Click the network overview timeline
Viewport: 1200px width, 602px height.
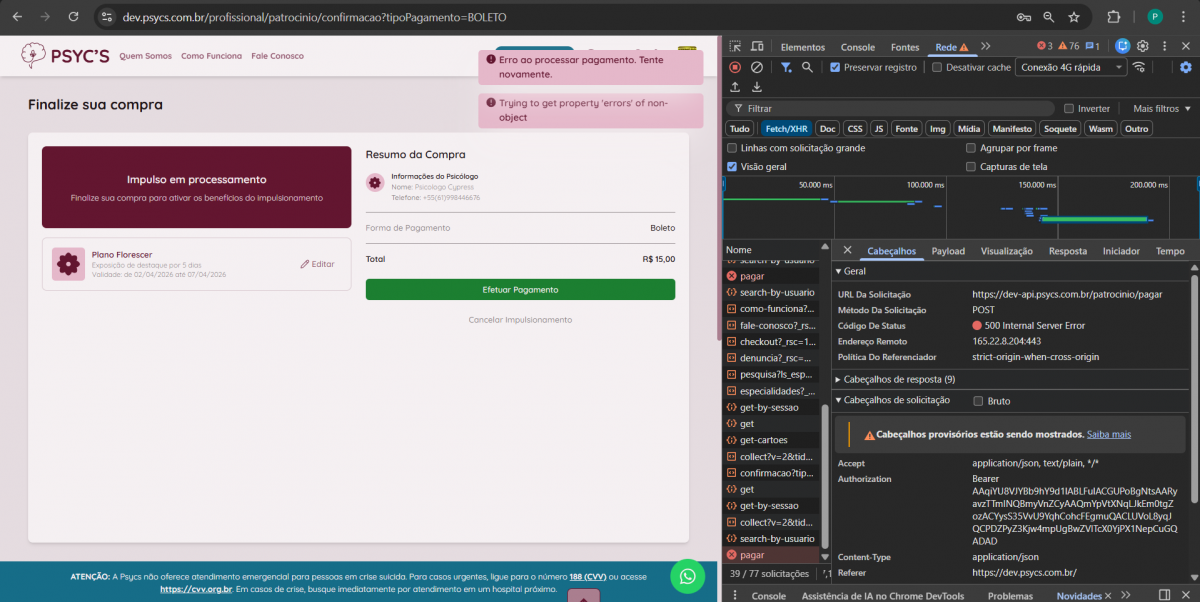tap(960, 205)
